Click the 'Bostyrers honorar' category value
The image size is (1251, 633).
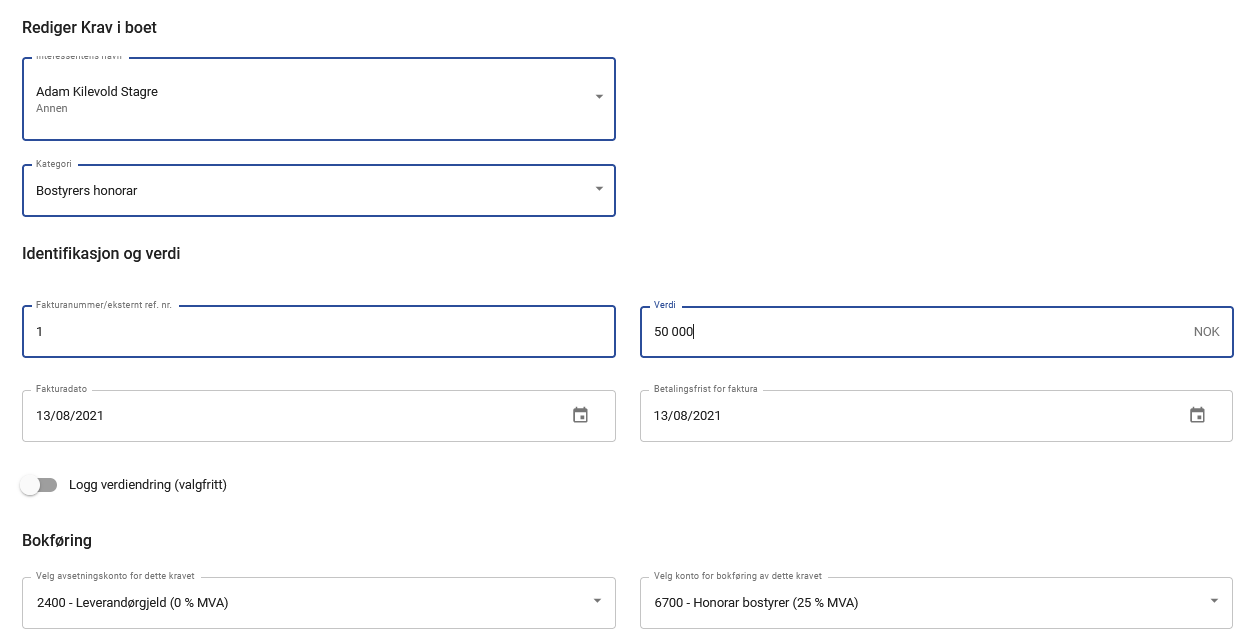coord(87,191)
